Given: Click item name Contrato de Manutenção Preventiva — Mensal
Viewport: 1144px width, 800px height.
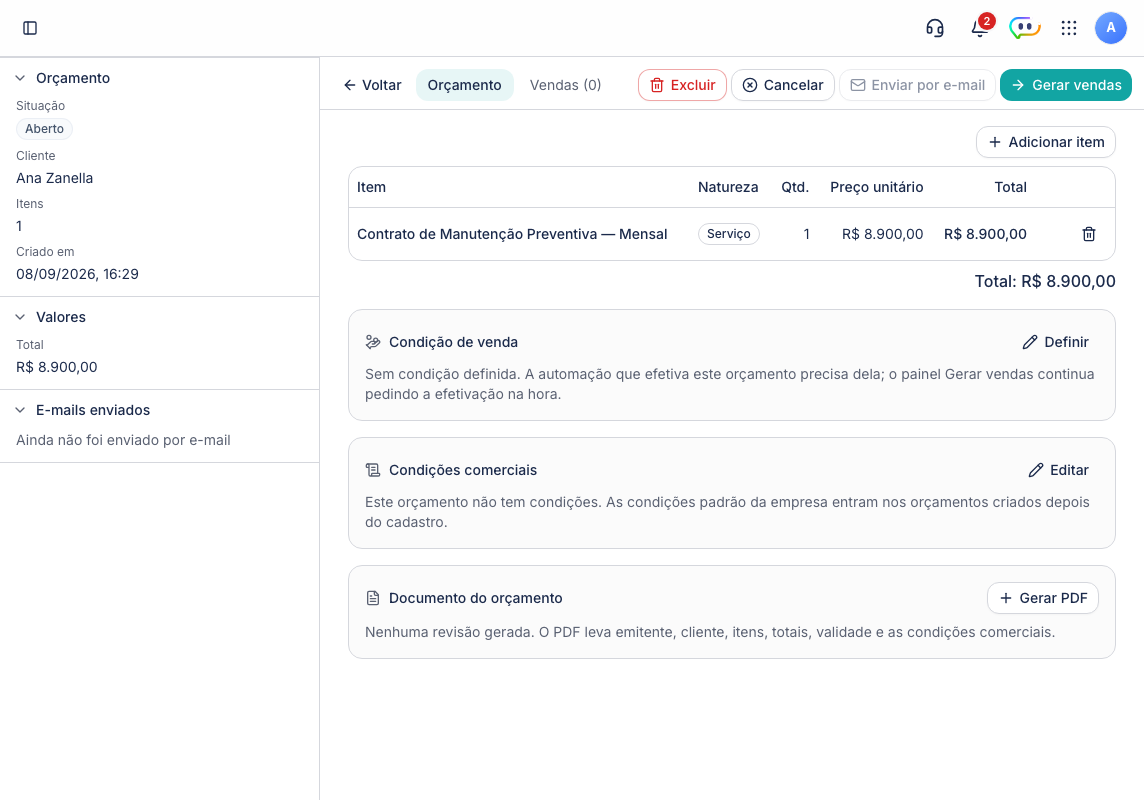Looking at the screenshot, I should point(512,234).
